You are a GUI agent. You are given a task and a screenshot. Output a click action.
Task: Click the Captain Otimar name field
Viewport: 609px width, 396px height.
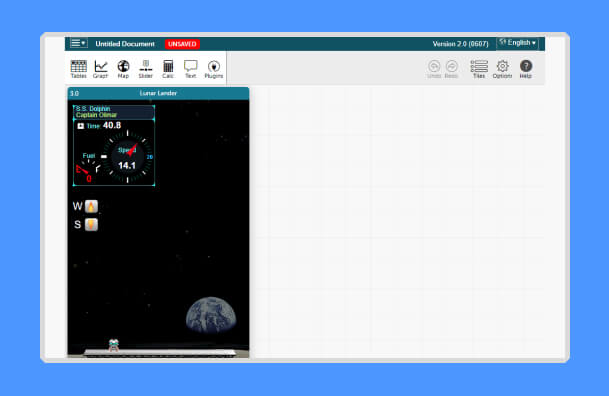click(x=96, y=115)
